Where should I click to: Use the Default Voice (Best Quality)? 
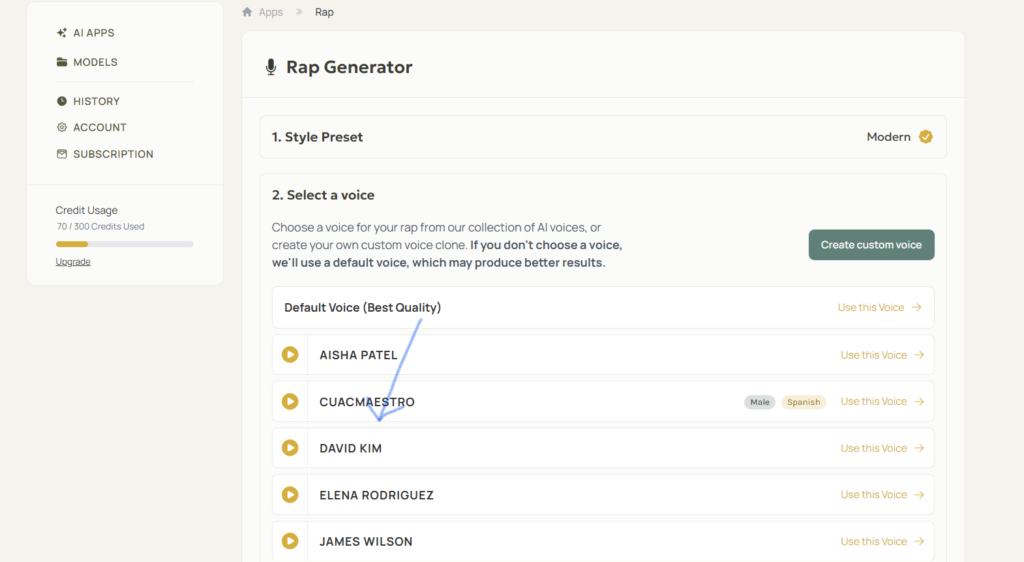click(880, 307)
